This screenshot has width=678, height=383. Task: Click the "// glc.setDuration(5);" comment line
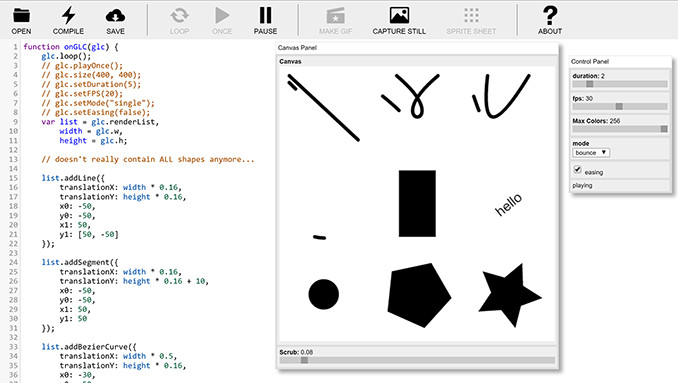pyautogui.click(x=91, y=84)
